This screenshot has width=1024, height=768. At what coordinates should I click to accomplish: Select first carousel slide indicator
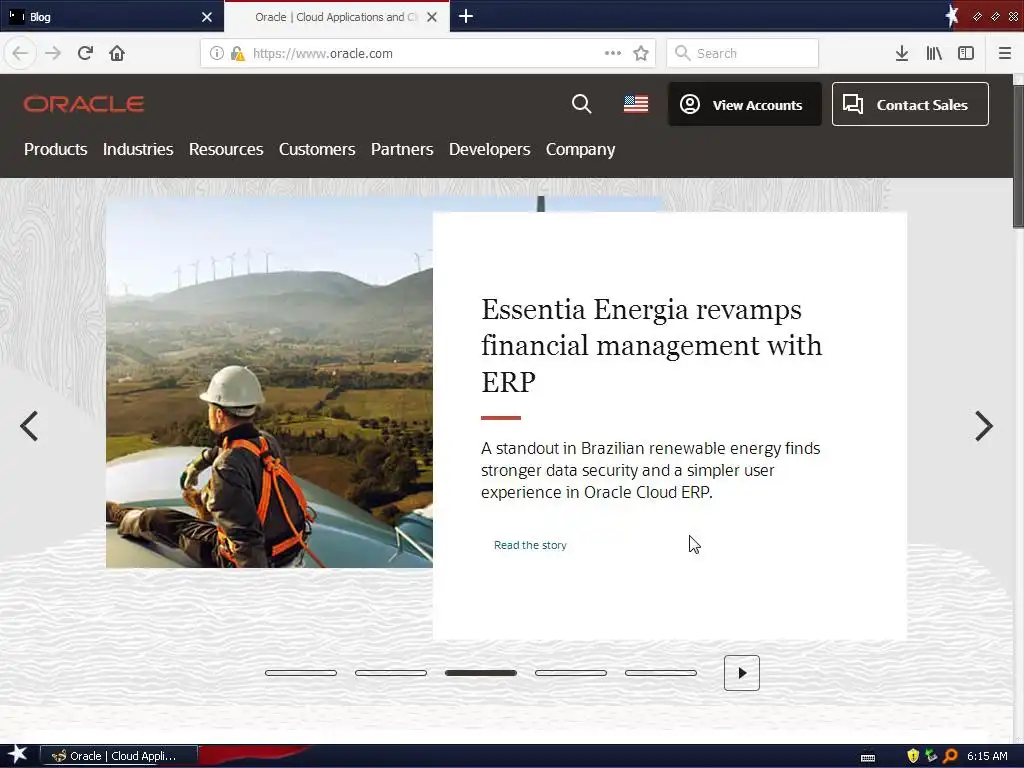tap(300, 673)
